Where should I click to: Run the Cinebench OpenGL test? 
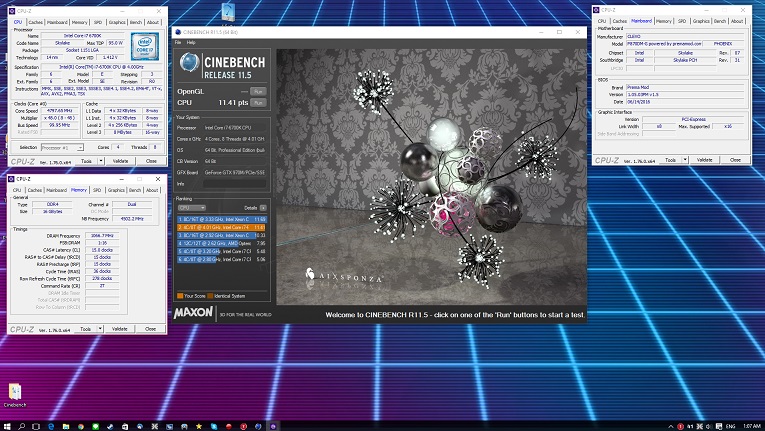coord(258,91)
